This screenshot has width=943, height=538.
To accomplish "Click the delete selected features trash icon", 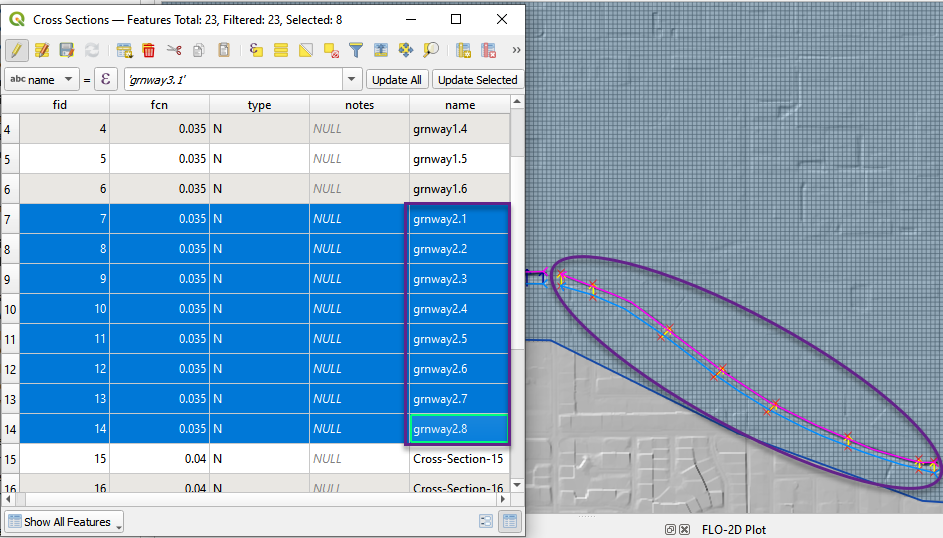I will [x=148, y=50].
